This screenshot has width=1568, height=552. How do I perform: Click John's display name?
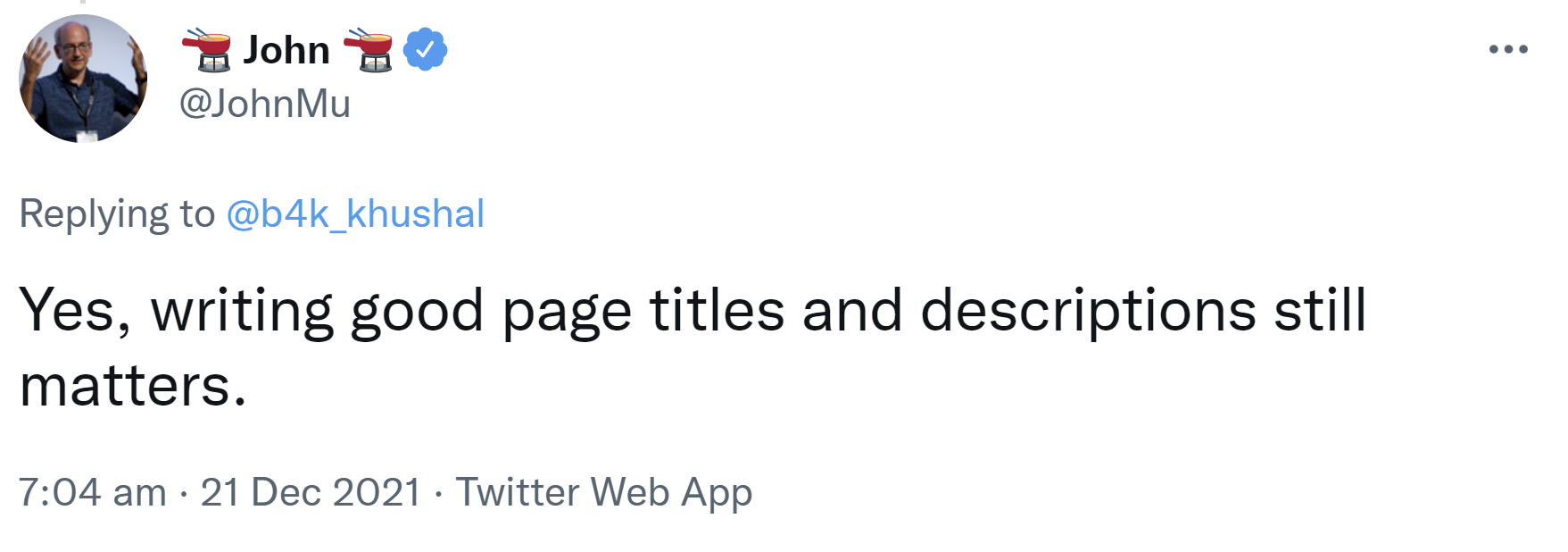click(x=286, y=51)
